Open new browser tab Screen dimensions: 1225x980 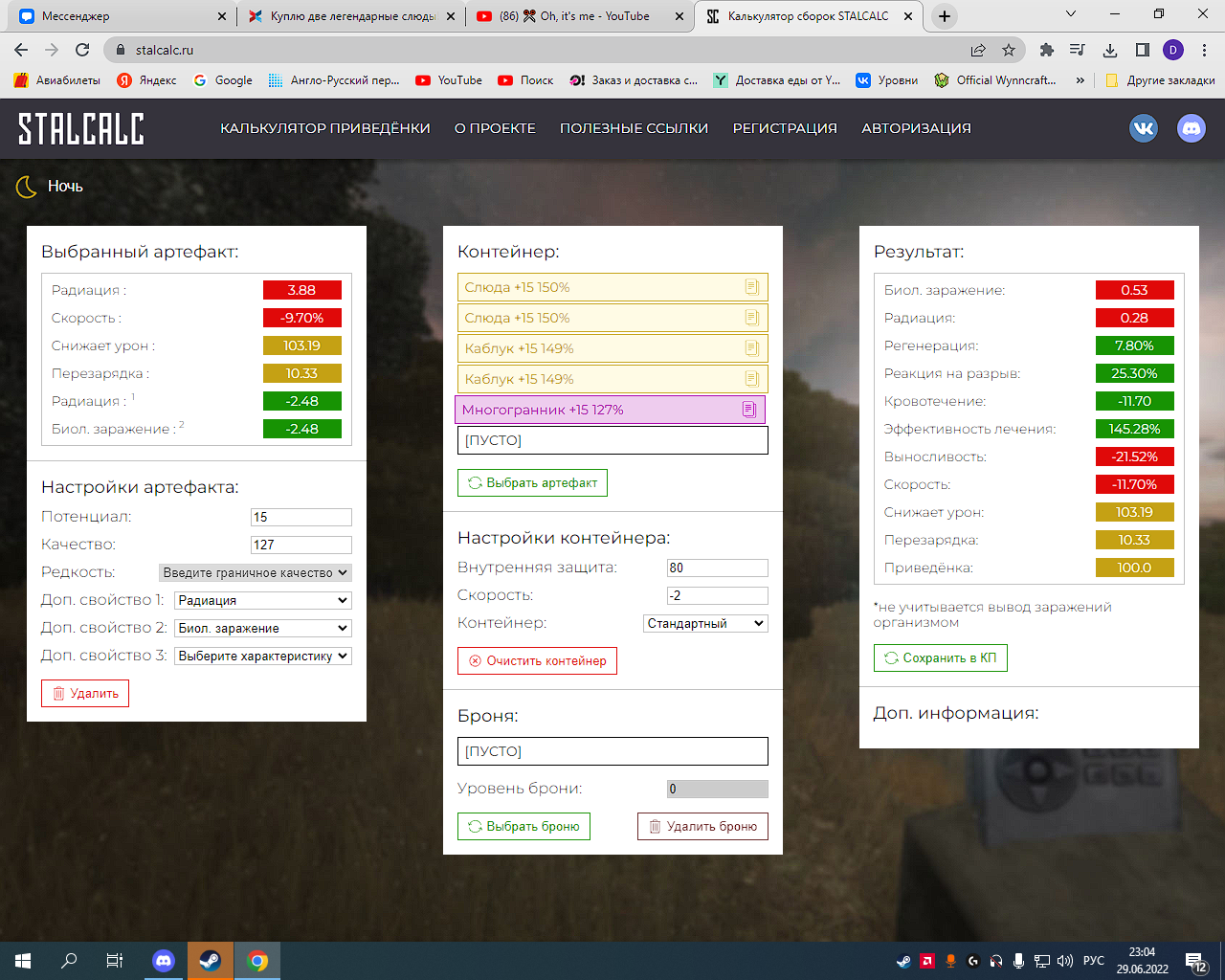pyautogui.click(x=945, y=16)
